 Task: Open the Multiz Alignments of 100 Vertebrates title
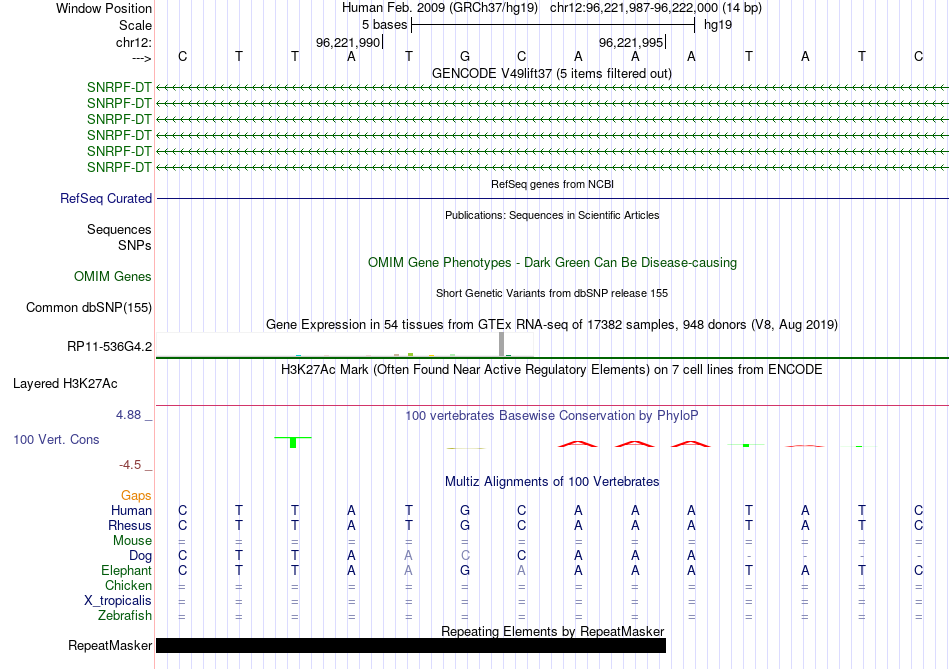[552, 482]
